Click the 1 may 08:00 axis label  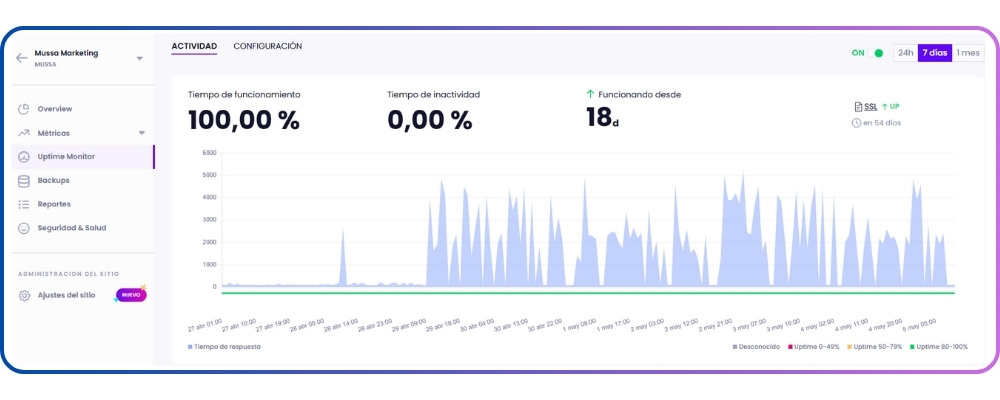579,324
